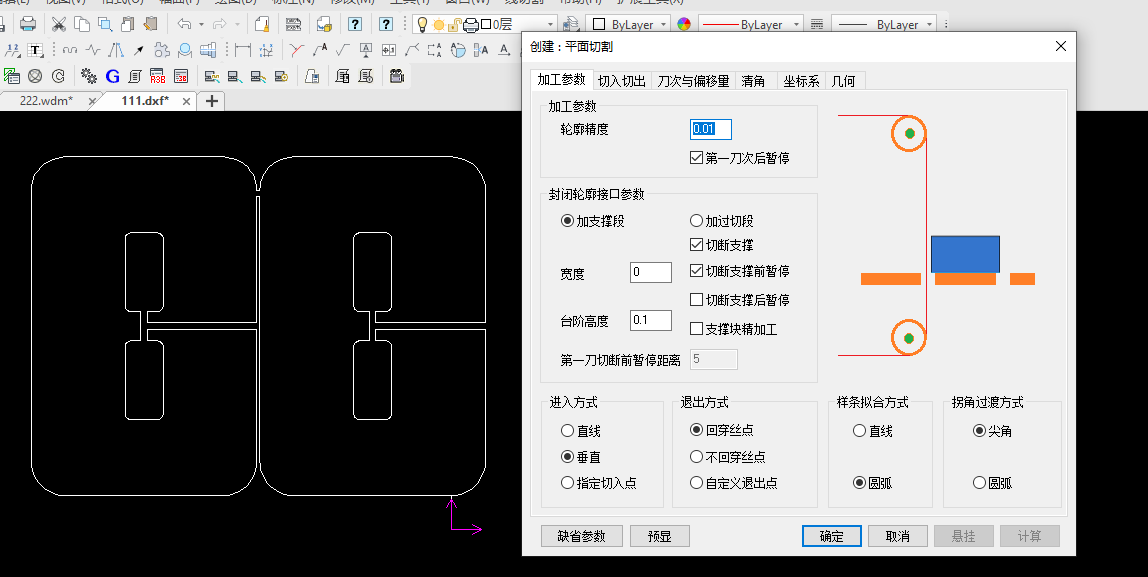The image size is (1148, 577).
Task: Open the red line ByLayer linetype dropdown
Action: point(796,24)
